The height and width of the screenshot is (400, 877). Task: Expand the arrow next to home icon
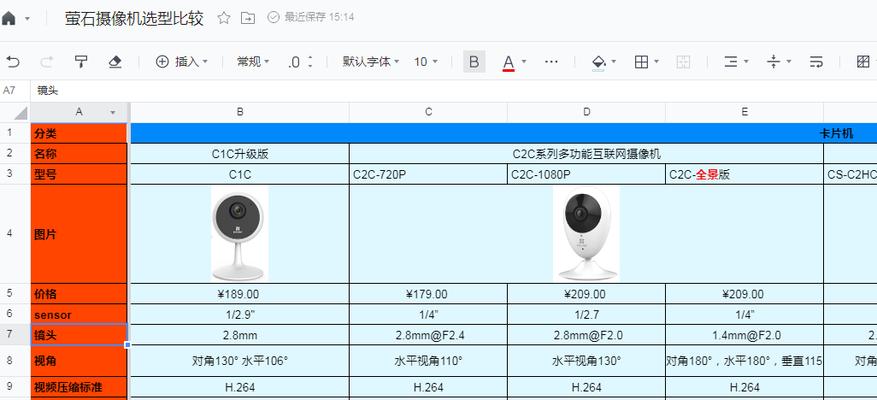point(27,19)
